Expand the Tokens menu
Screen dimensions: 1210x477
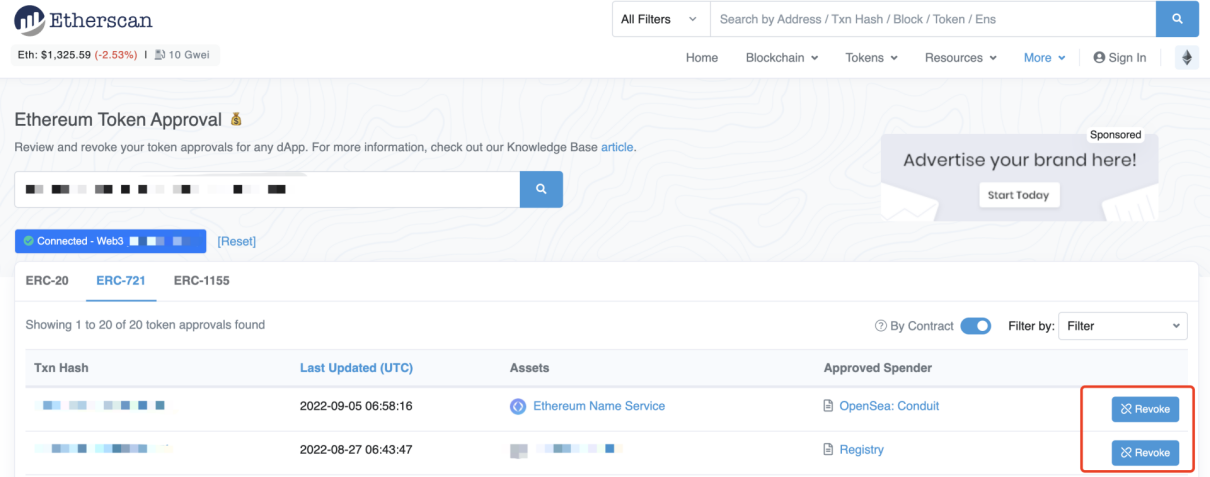871,58
